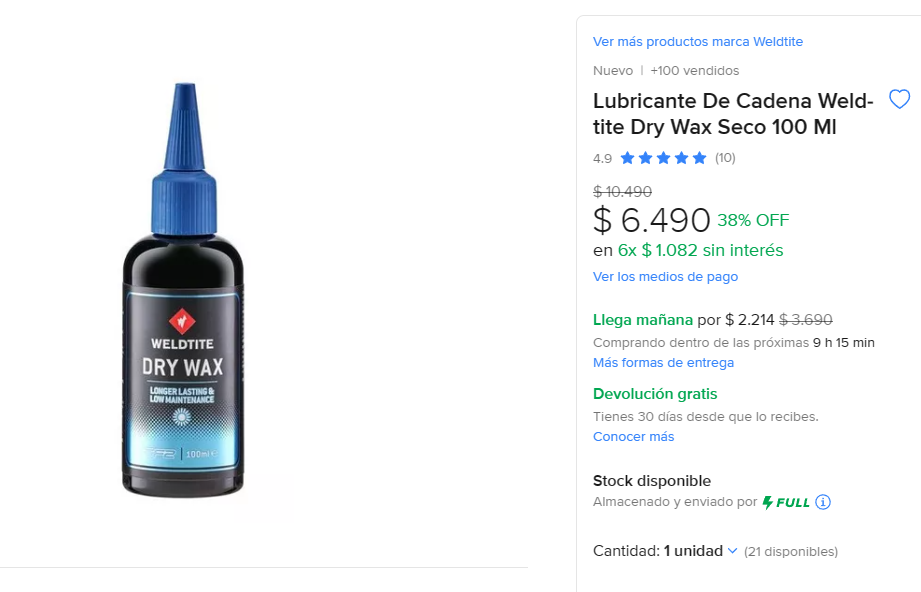
Task: Click the green FULL lightning logo
Action: [x=786, y=502]
